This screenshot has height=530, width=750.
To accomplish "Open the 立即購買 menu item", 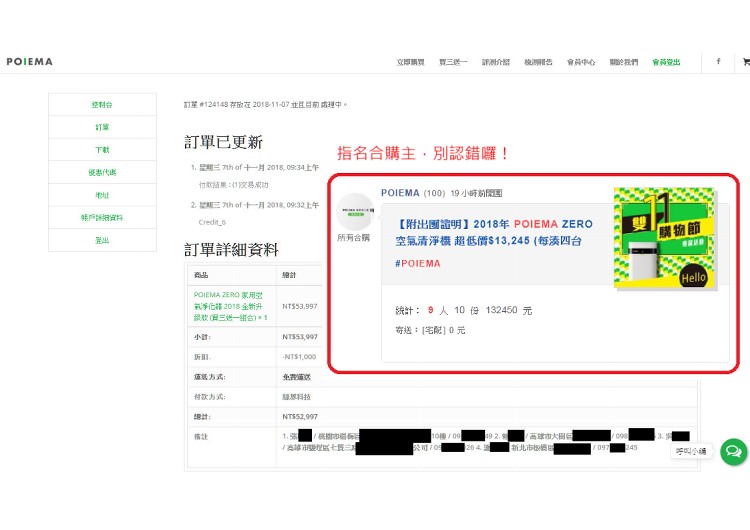I will click(410, 62).
